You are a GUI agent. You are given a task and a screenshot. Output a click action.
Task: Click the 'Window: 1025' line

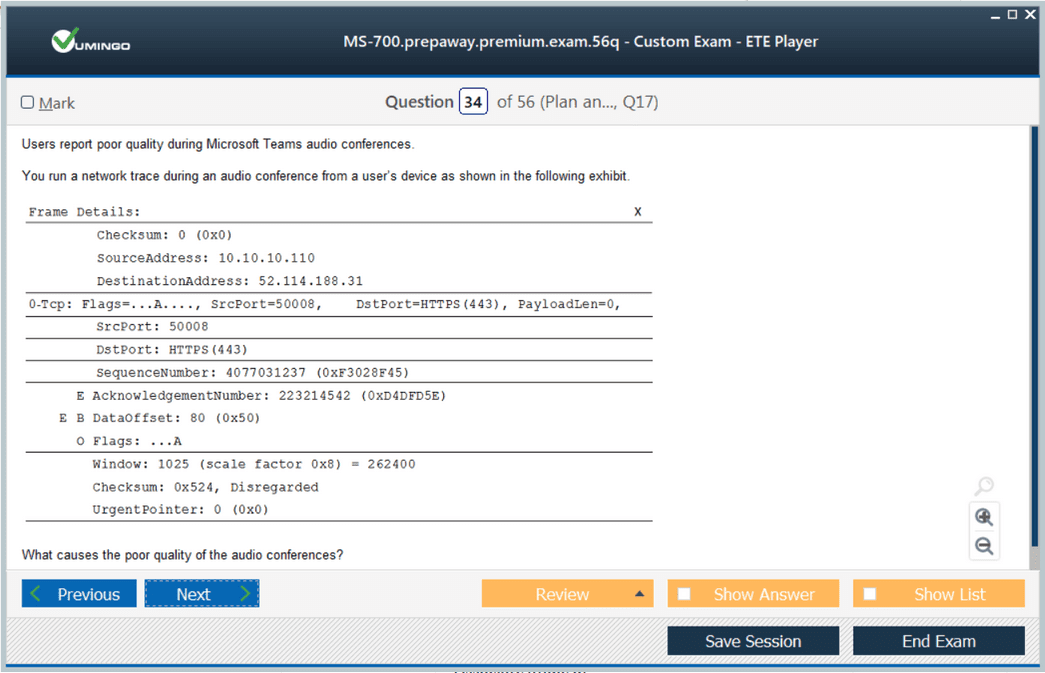pos(253,464)
